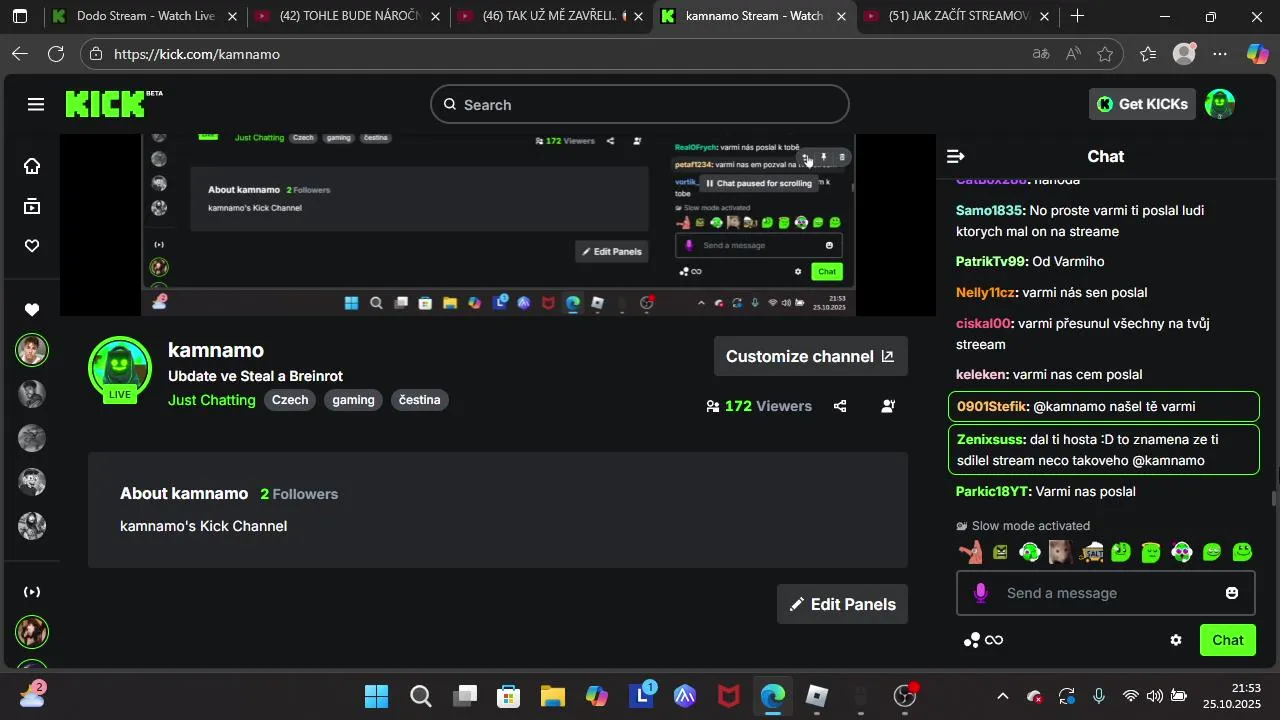1280x720 pixels.
Task: Click username Zenixsuss in chat
Action: tap(991, 439)
